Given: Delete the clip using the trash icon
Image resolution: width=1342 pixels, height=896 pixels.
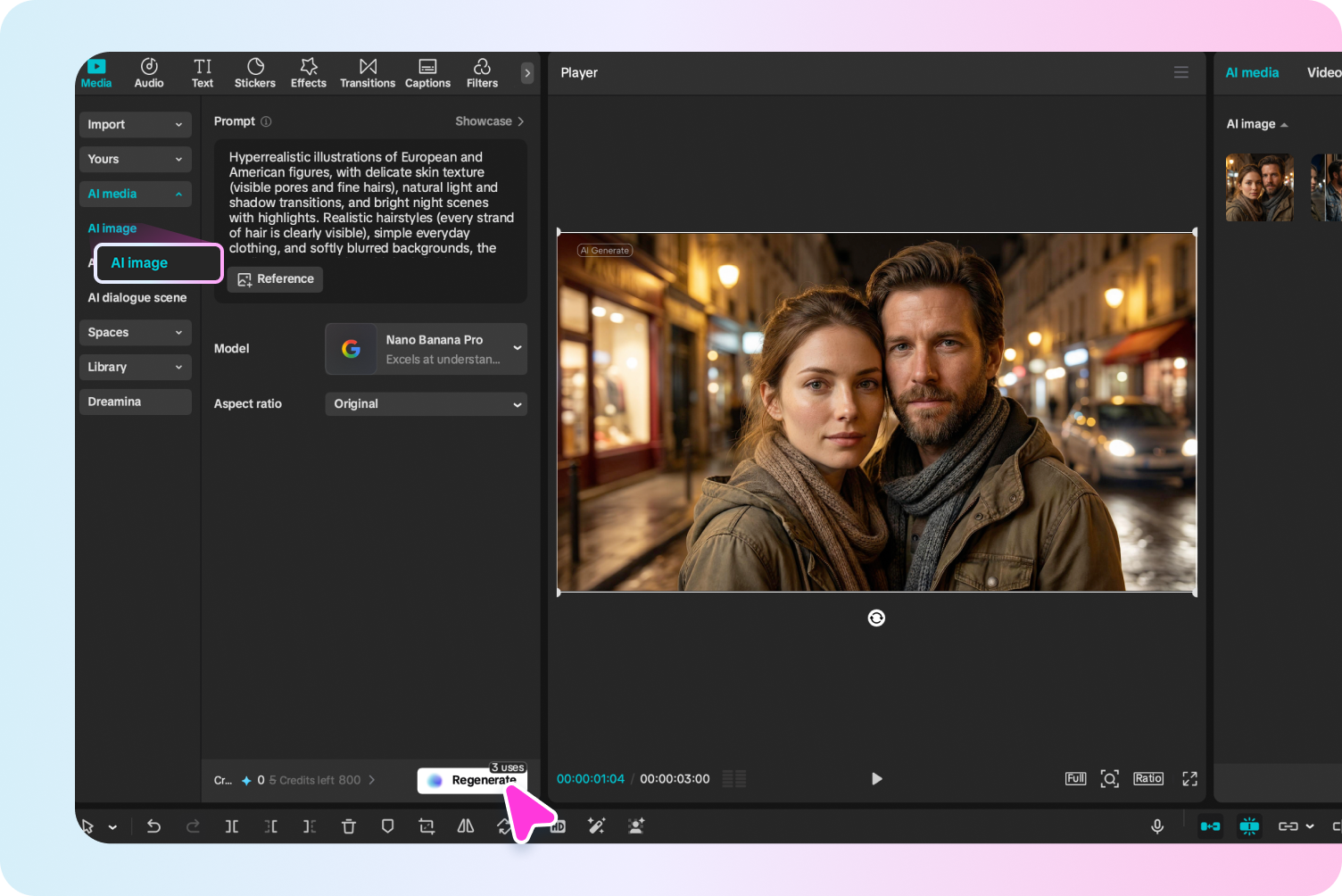Looking at the screenshot, I should pyautogui.click(x=349, y=826).
